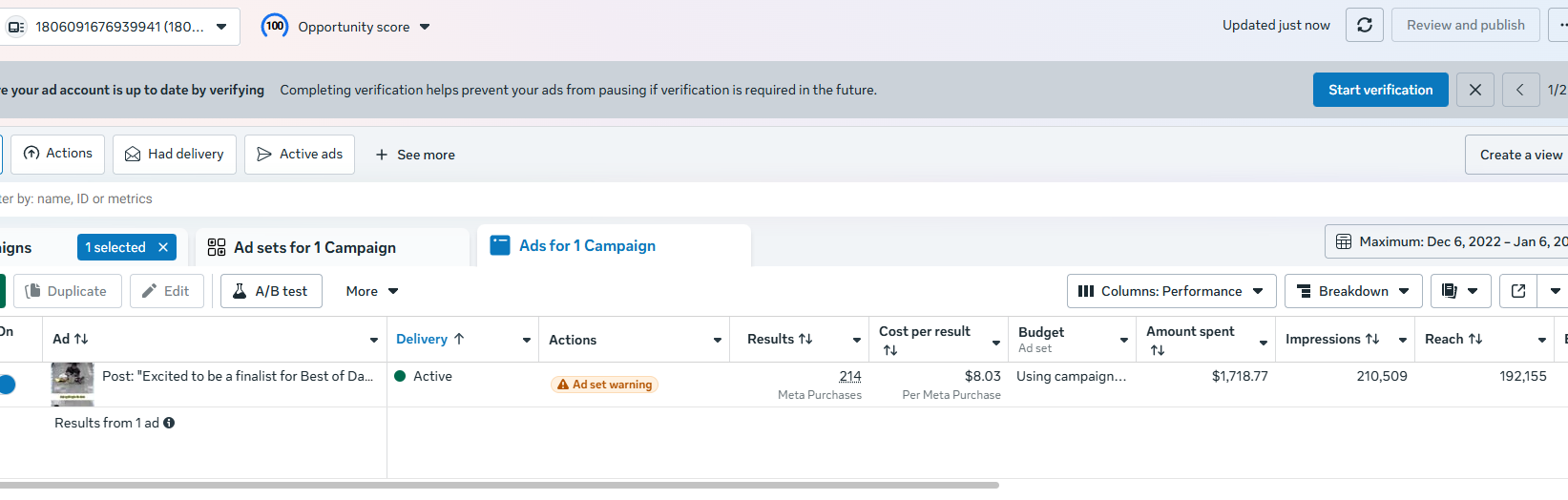Go to previous notification arrow

1520,90
